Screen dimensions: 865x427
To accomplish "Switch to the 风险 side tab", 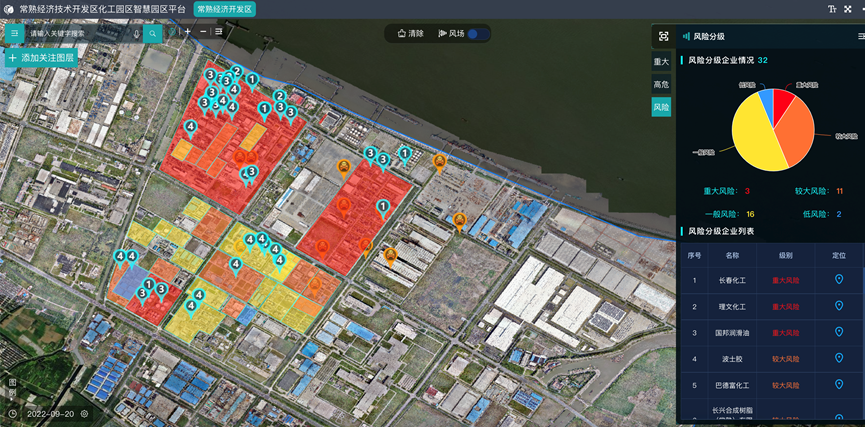I will coord(661,106).
